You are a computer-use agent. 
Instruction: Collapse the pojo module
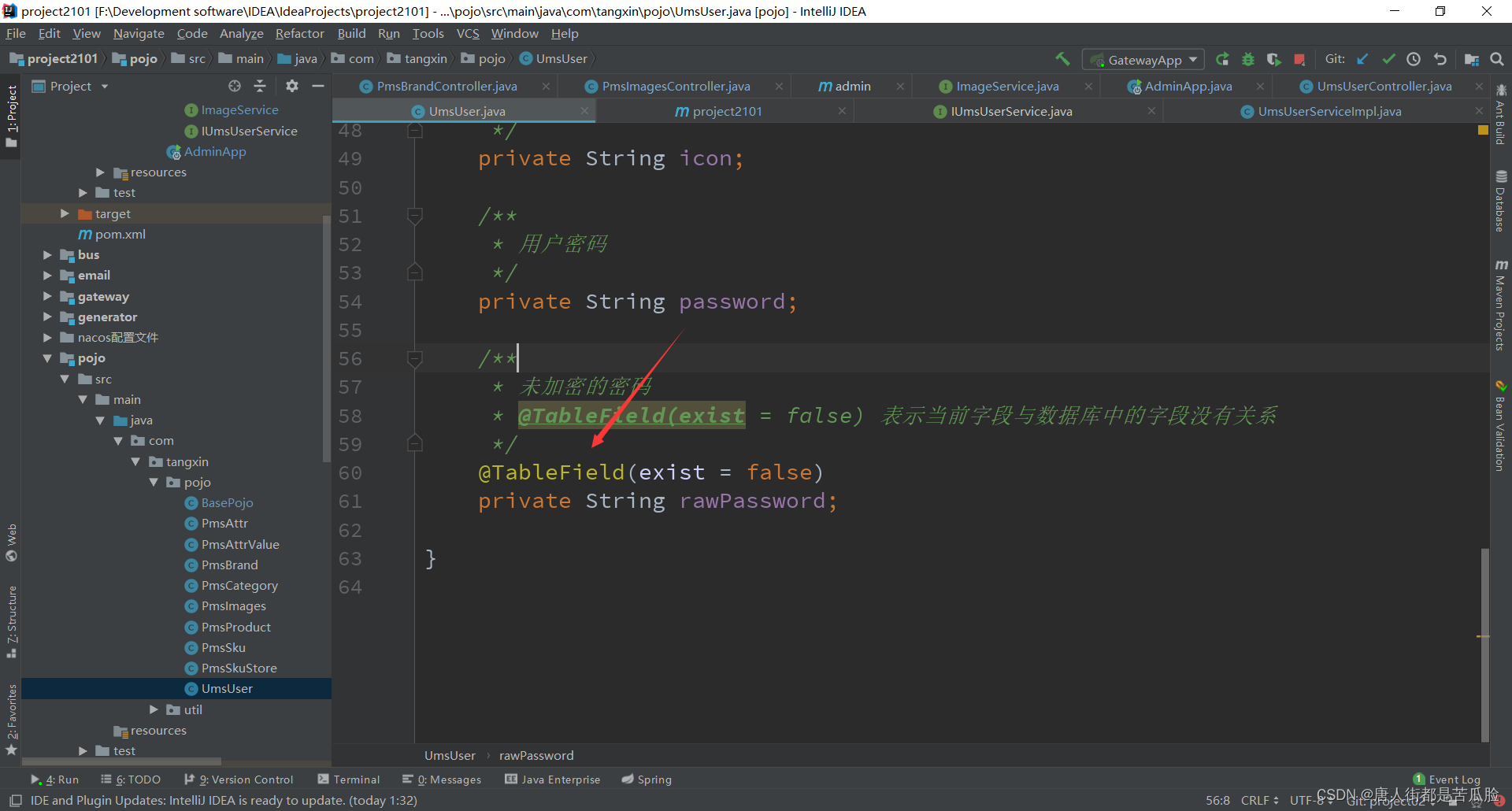tap(47, 358)
